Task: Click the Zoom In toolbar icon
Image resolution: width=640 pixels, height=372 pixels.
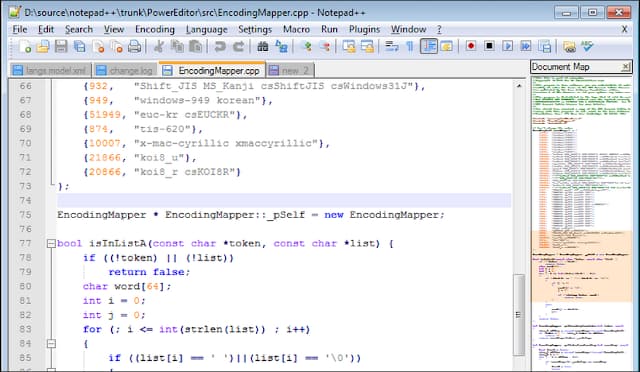Action: 306,47
